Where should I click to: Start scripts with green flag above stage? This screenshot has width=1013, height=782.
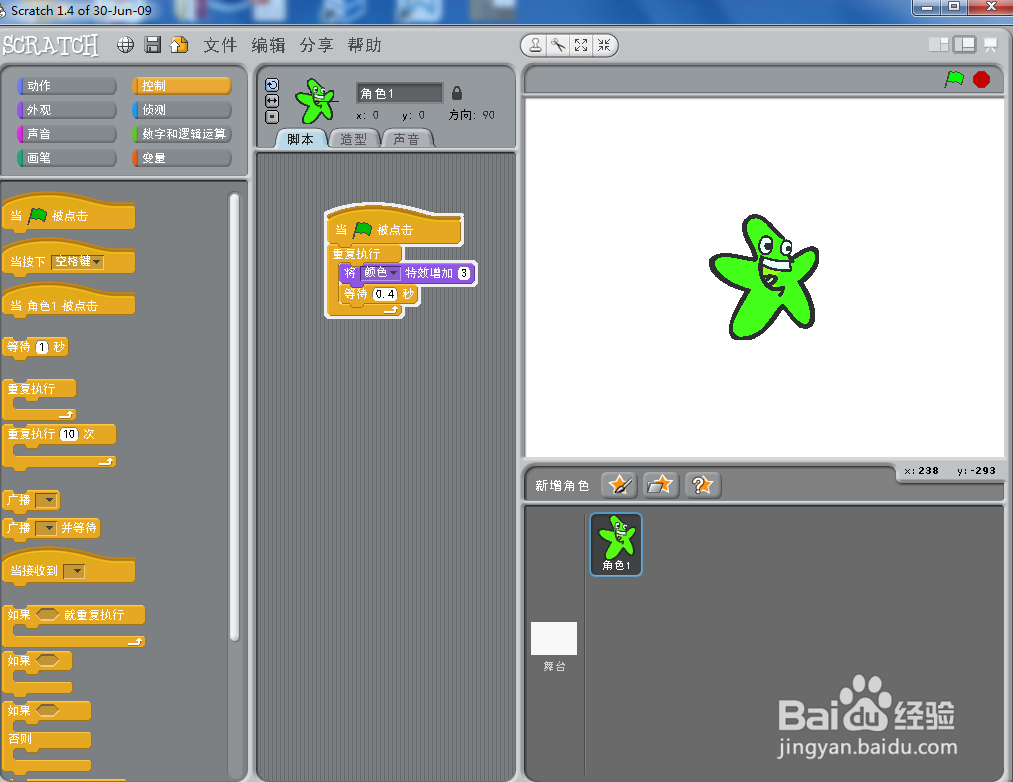pyautogui.click(x=954, y=79)
